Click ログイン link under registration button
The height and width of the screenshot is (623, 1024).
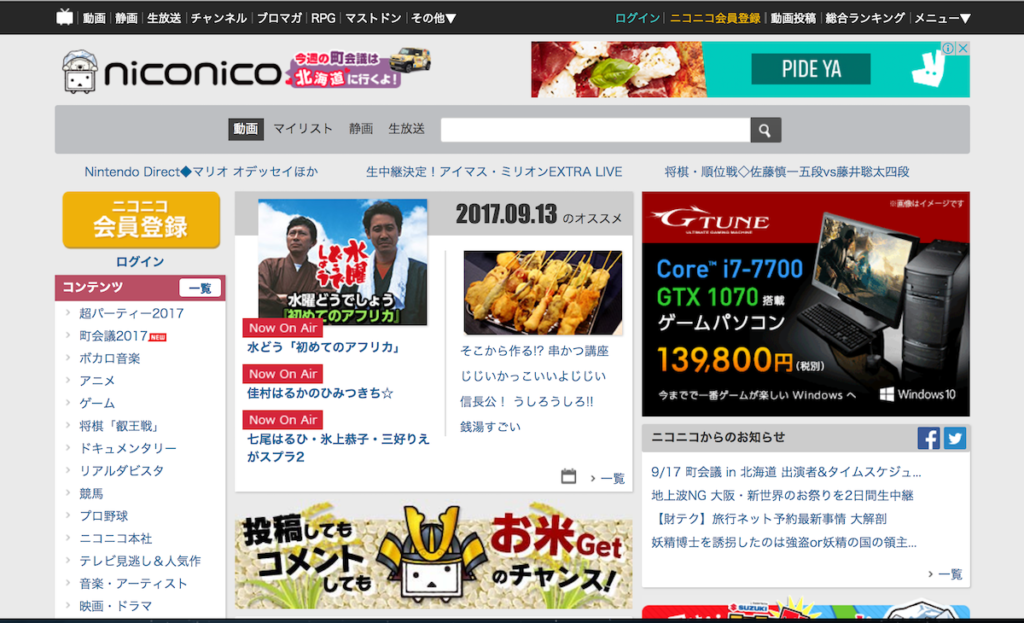click(140, 262)
